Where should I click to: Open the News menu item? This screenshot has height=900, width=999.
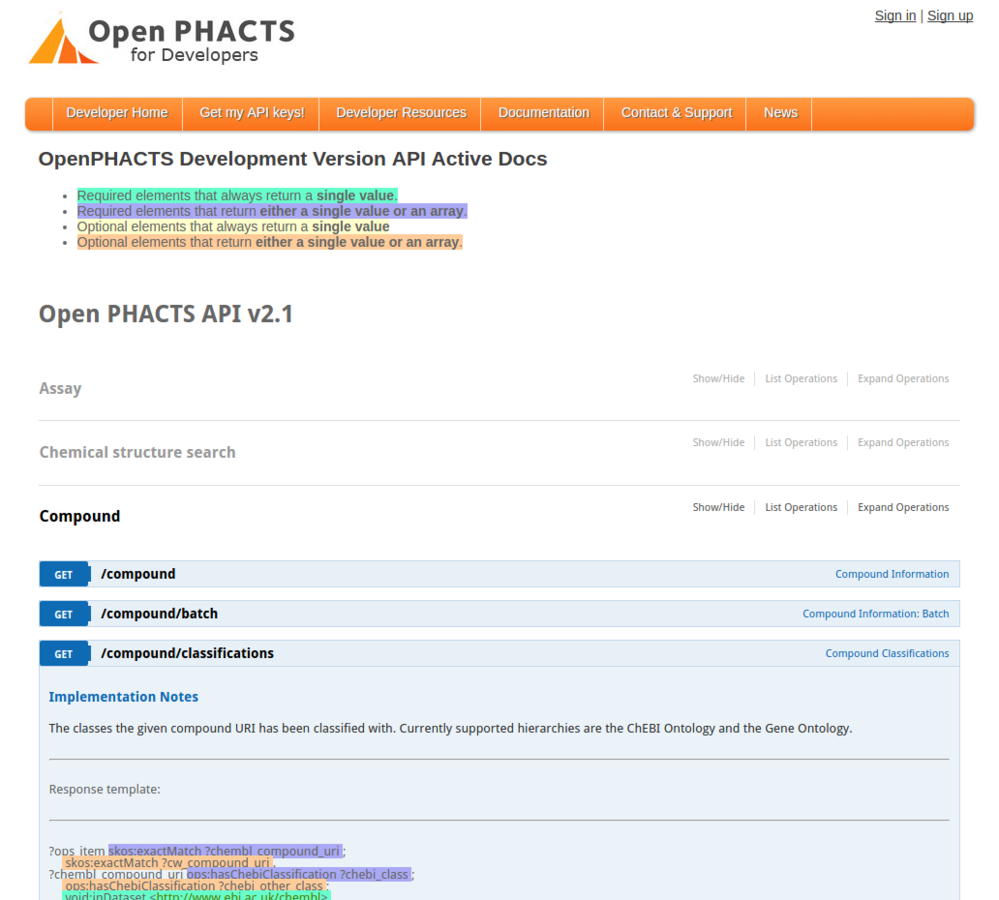[x=780, y=113]
